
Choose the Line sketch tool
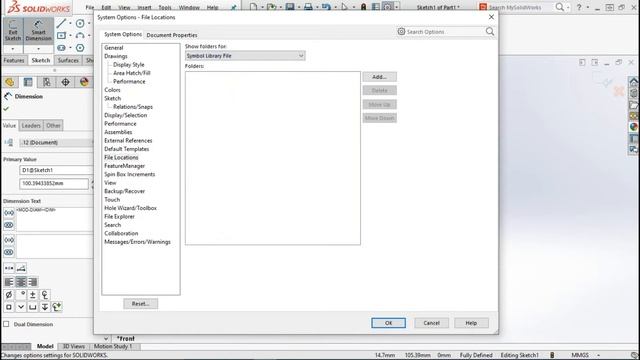[x=61, y=23]
